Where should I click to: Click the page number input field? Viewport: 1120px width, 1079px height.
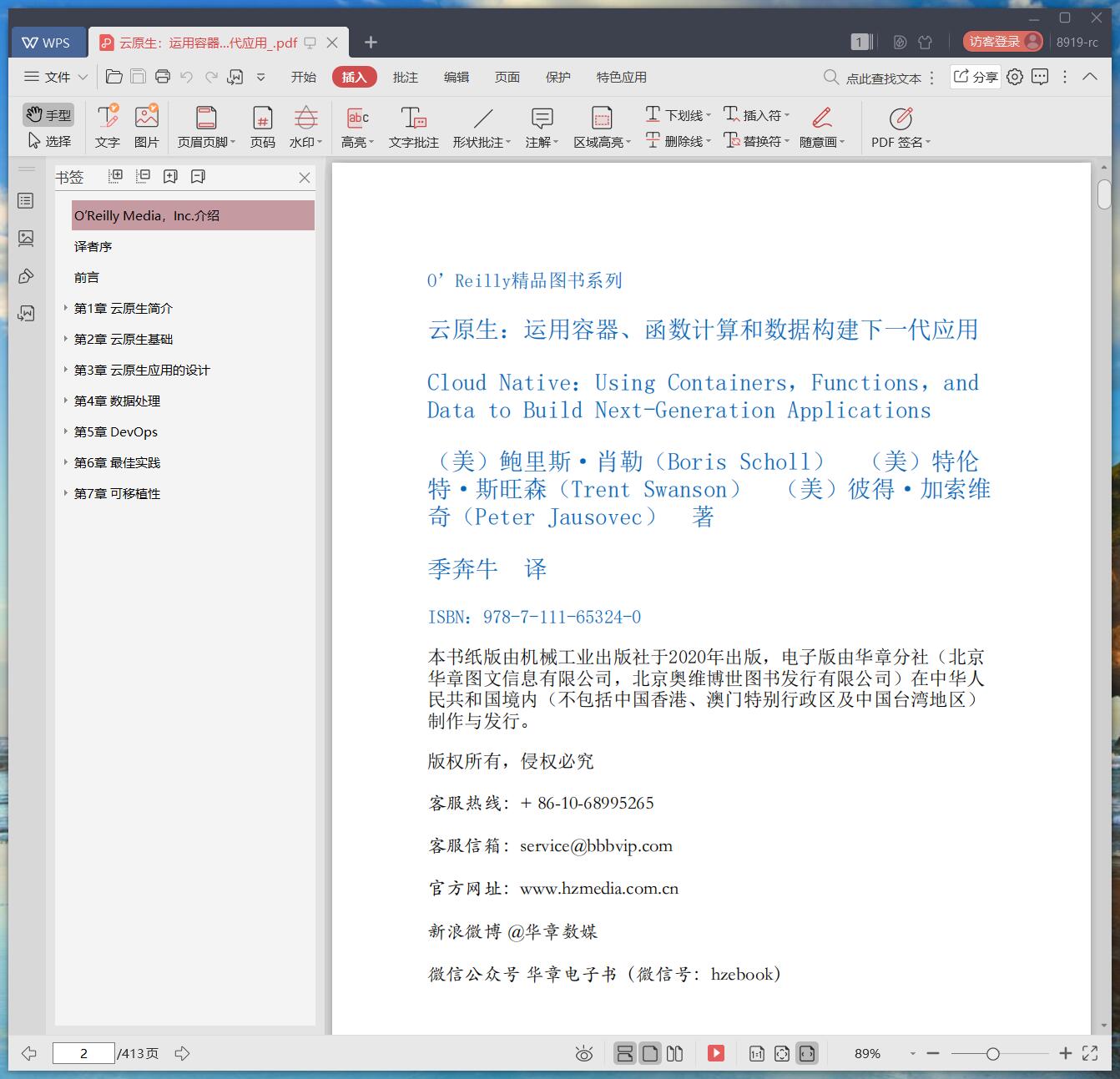pos(83,1053)
